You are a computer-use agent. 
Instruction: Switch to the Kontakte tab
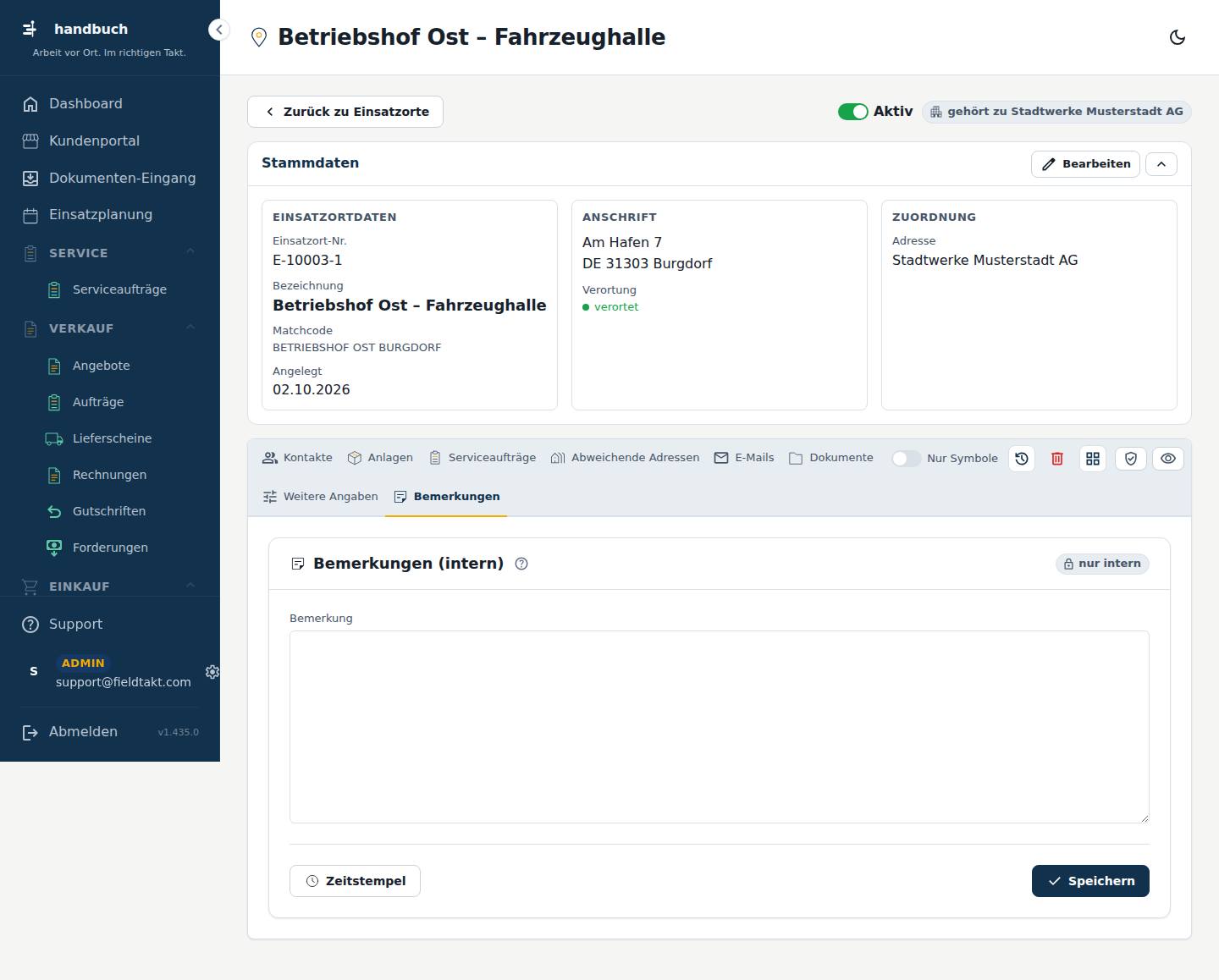[x=297, y=458]
